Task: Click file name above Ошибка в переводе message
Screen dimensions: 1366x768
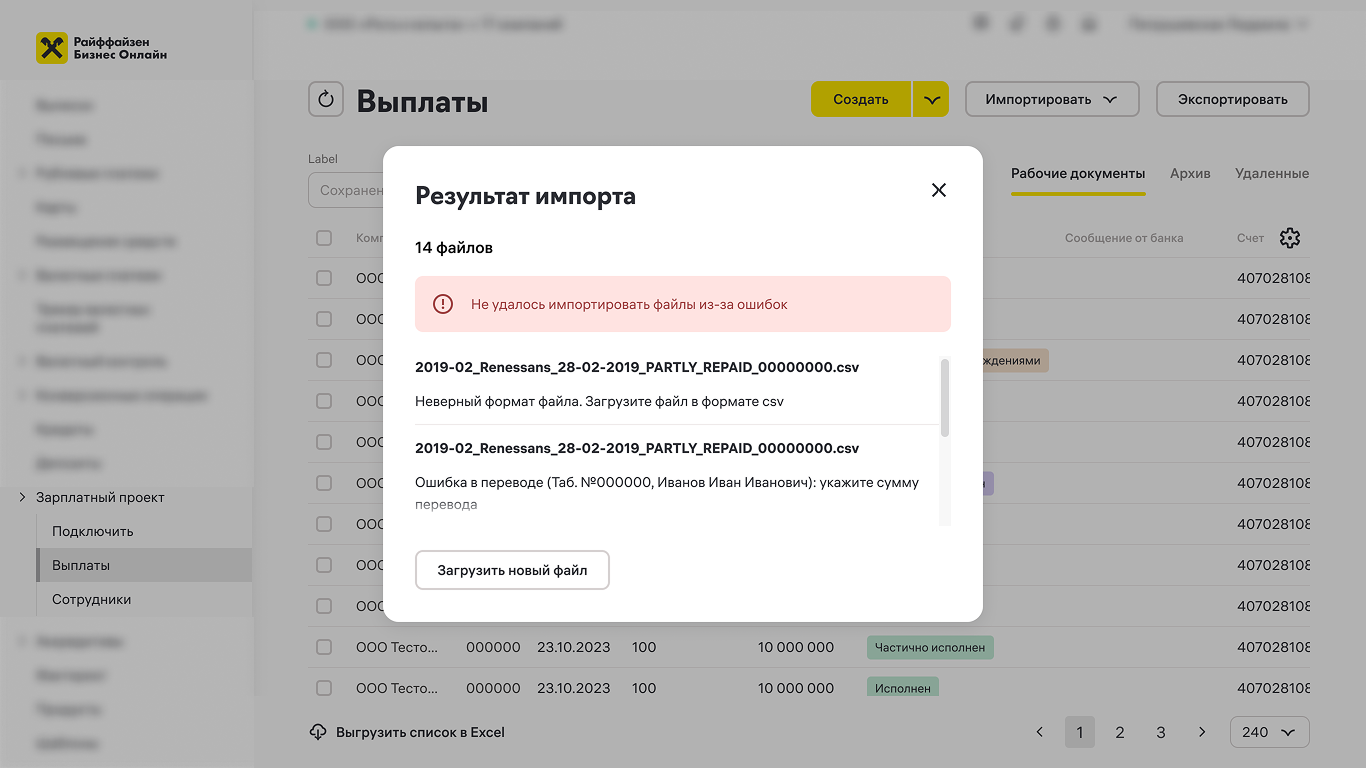Action: click(x=637, y=448)
